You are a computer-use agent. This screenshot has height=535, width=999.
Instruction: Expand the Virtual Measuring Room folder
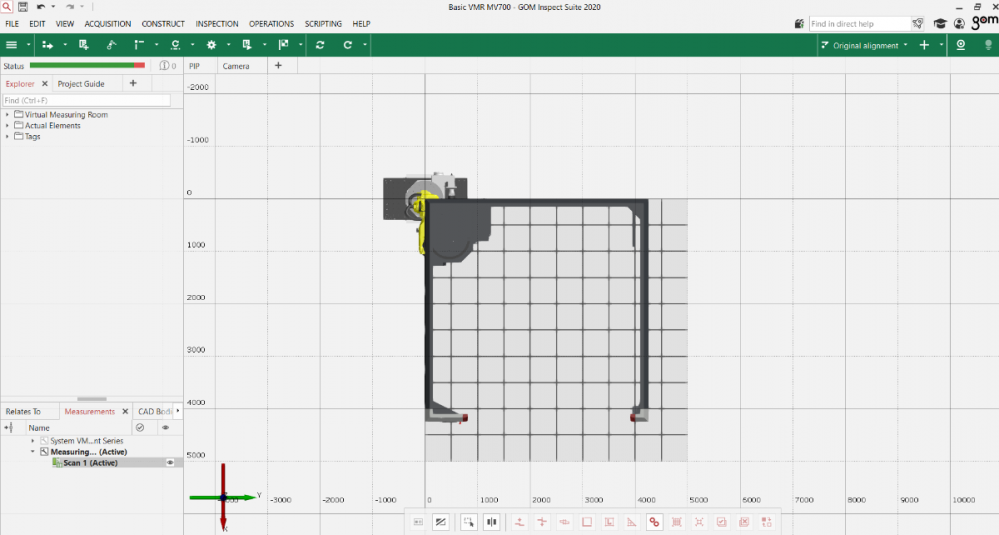[7, 115]
